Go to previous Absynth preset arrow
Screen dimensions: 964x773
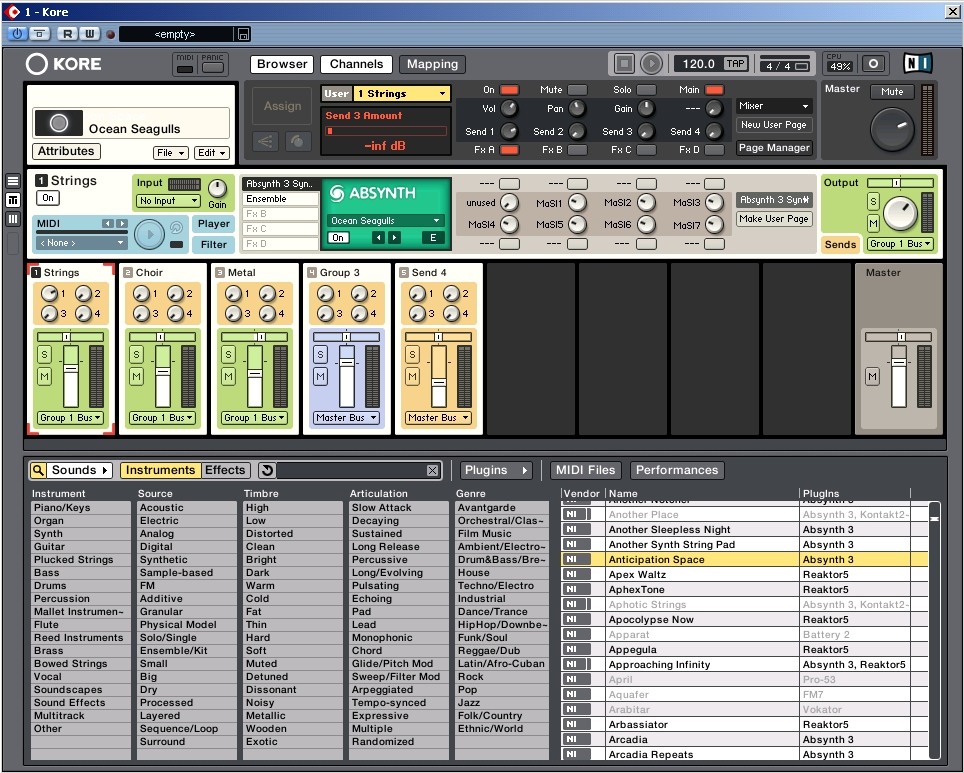tap(379, 238)
